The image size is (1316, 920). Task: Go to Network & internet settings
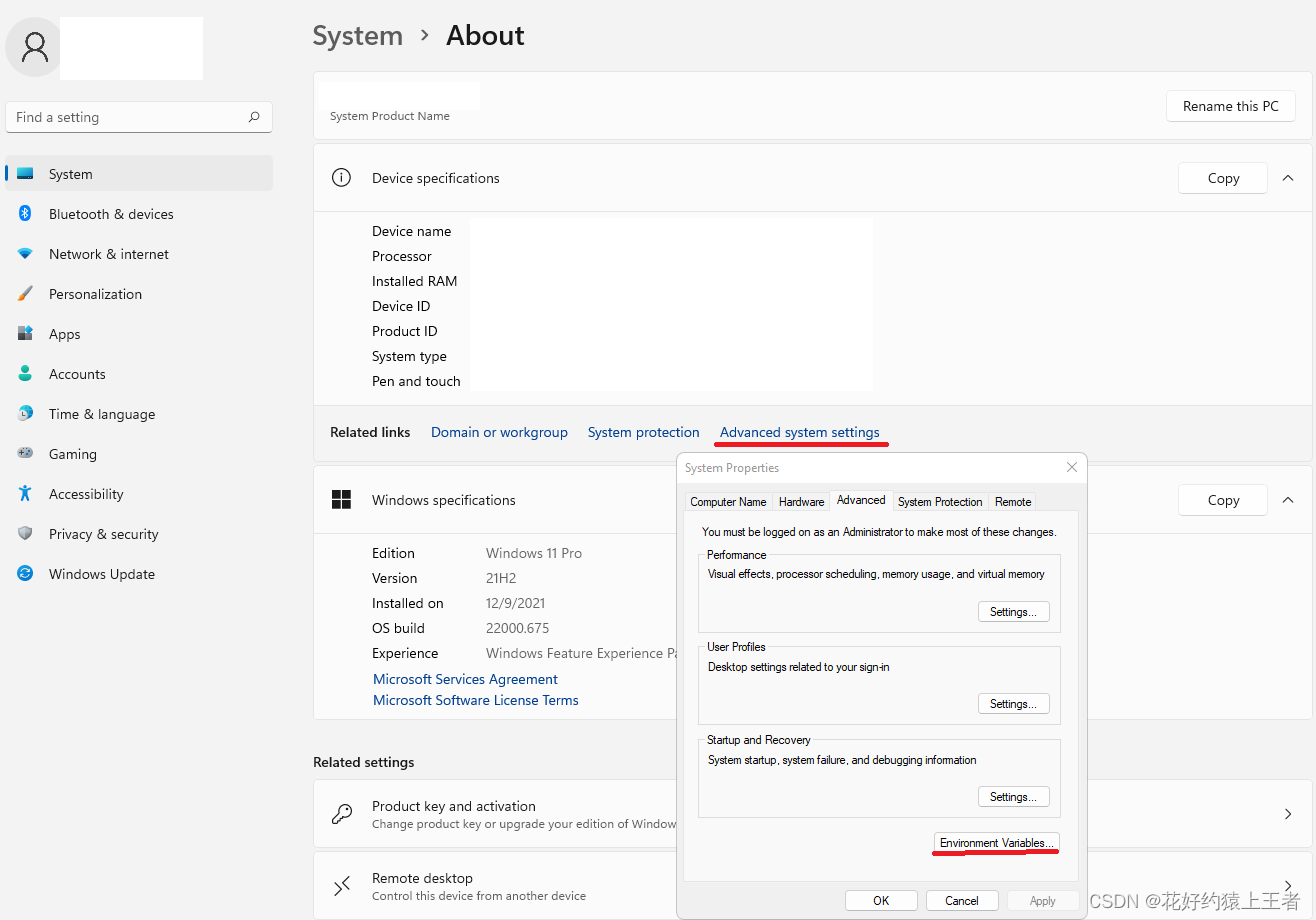[x=139, y=254]
